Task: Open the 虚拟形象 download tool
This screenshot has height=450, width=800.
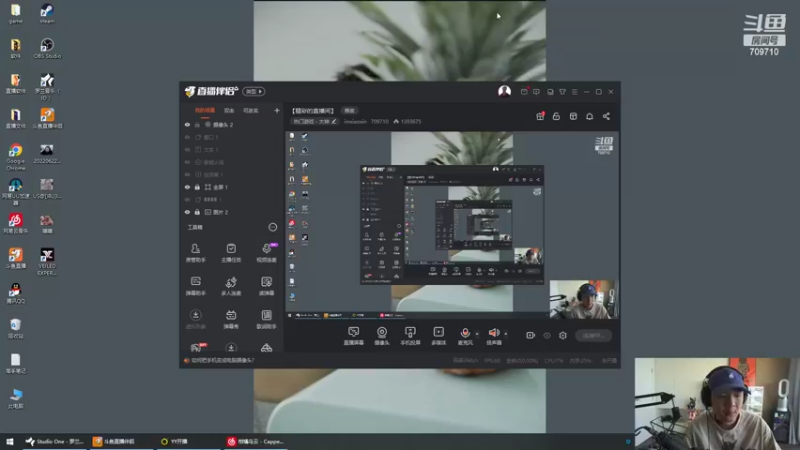Action: tap(195, 319)
